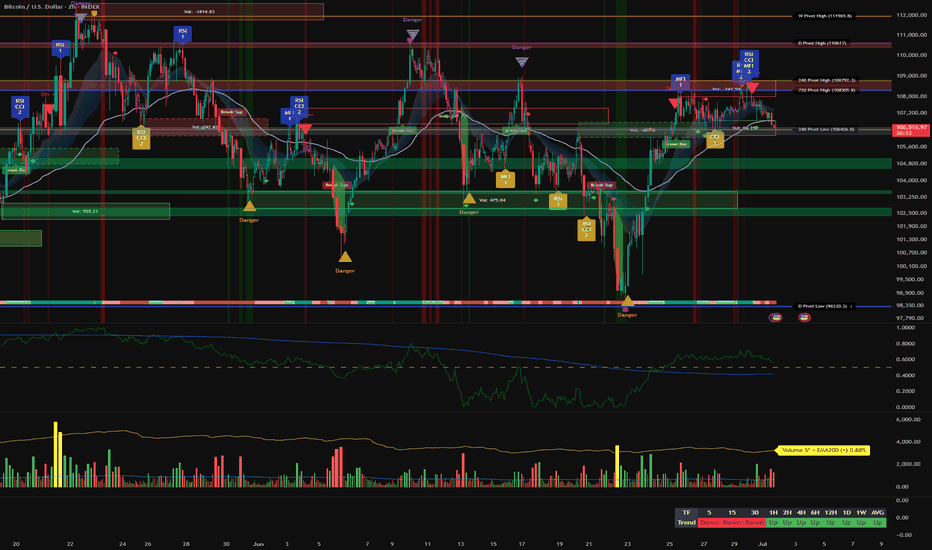
Task: Click the Jun label on the time axis
Action: (258, 544)
